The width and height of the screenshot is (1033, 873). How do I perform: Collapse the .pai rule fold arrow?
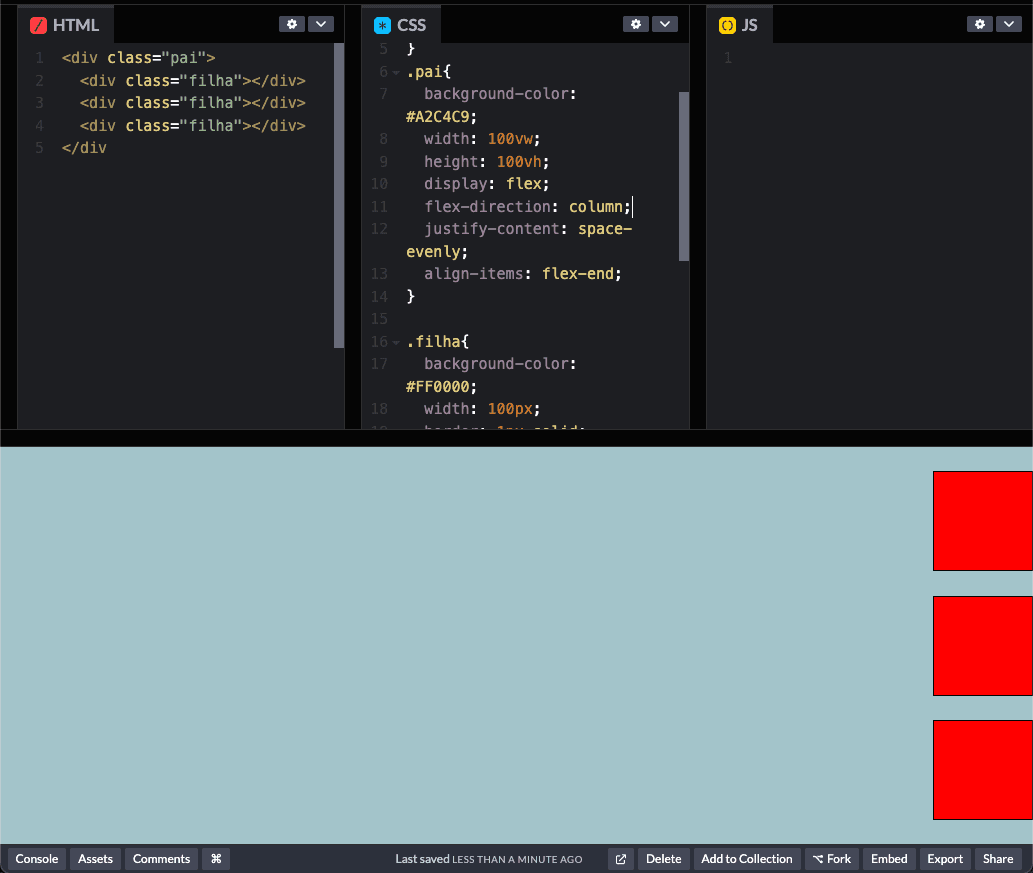(396, 72)
